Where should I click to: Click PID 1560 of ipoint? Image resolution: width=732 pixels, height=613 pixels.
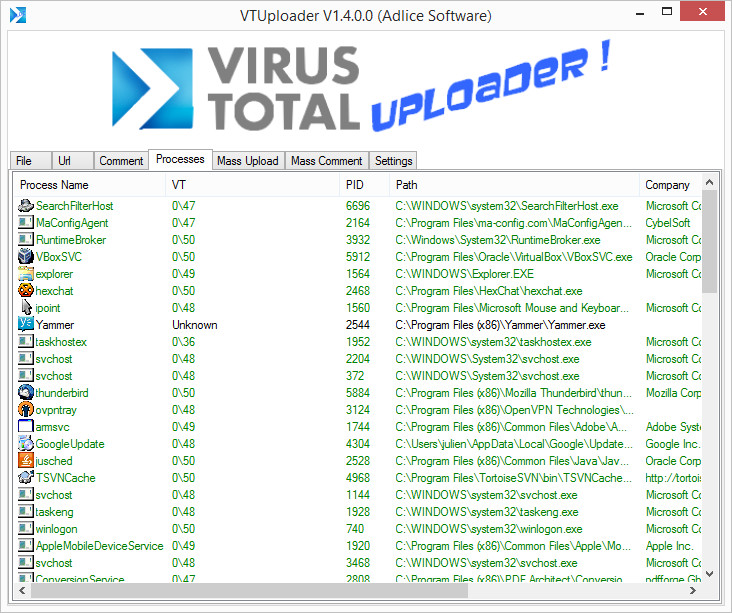coord(358,308)
